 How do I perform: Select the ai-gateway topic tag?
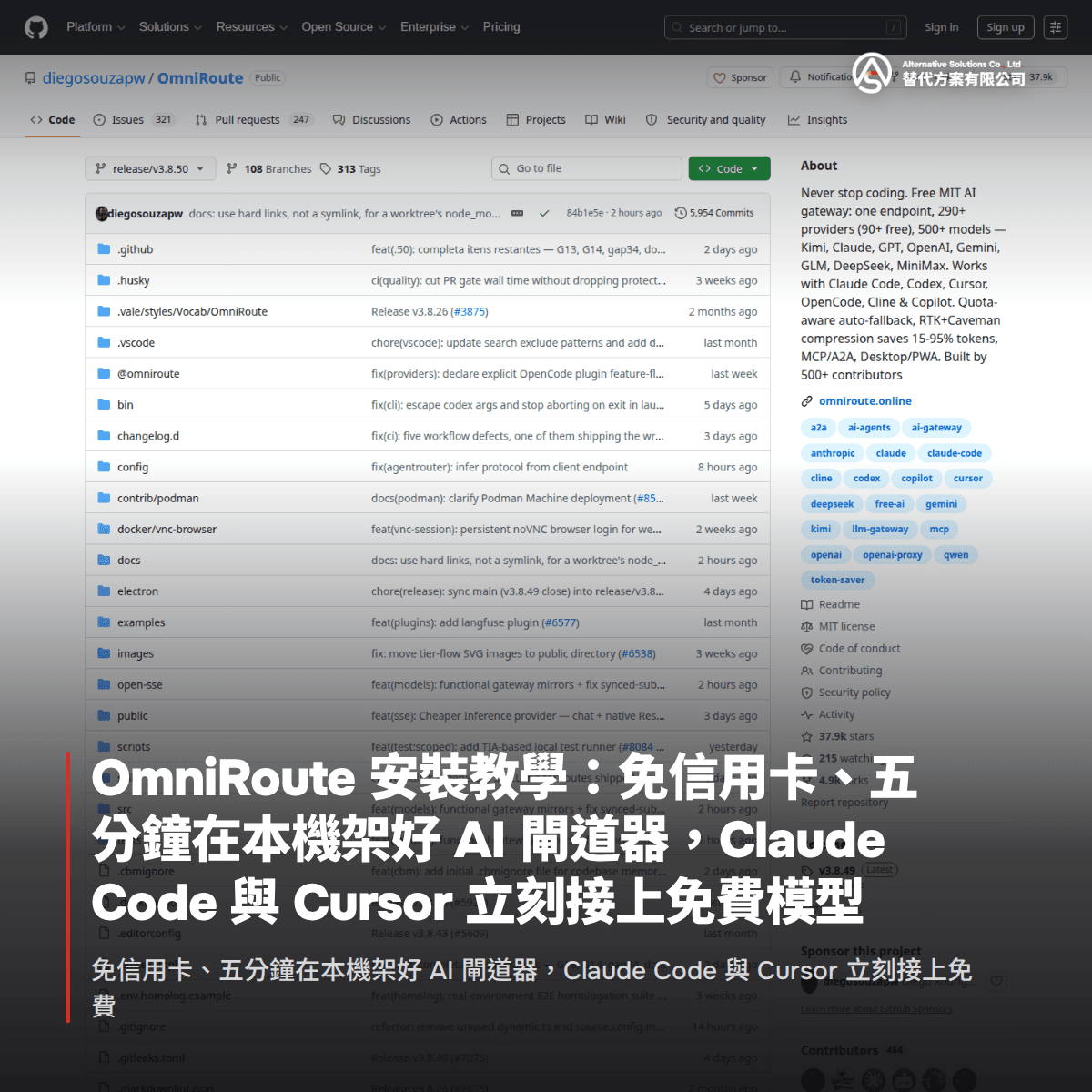(936, 428)
